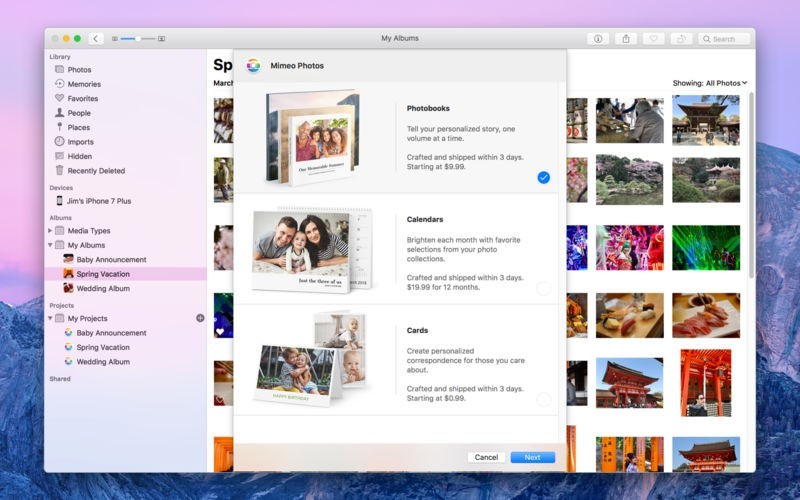Open Recently Deleted in the sidebar
Viewport: 800px width, 500px height.
click(96, 171)
